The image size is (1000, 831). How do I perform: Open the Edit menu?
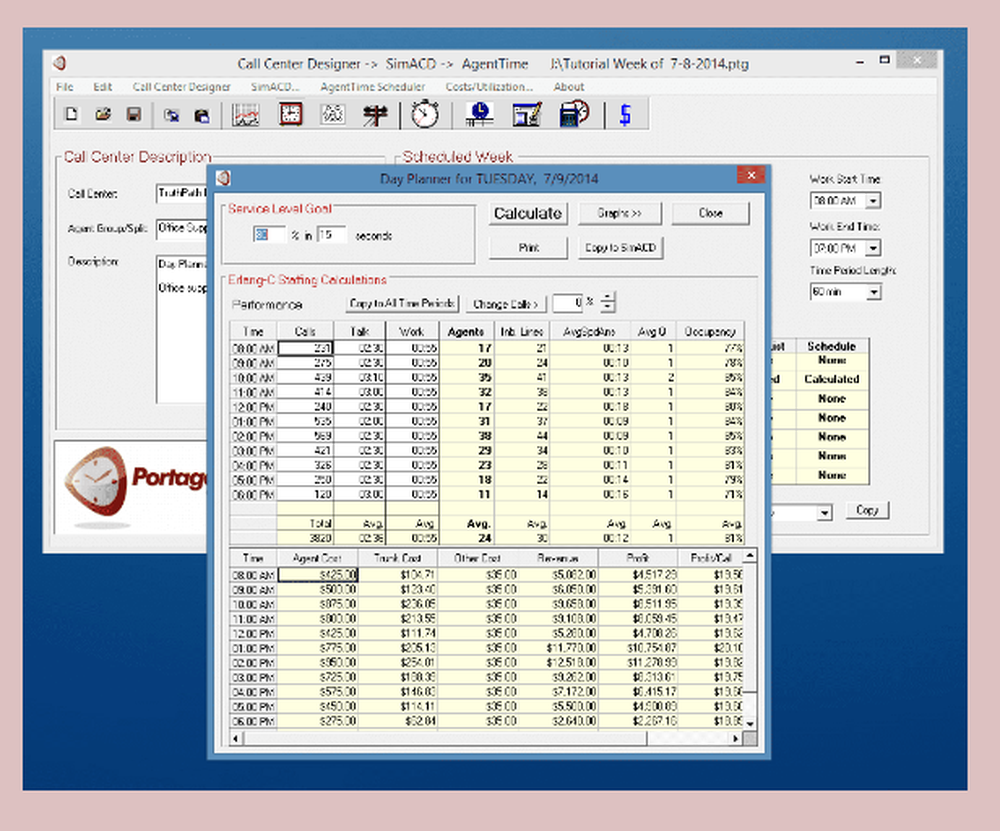coord(102,87)
